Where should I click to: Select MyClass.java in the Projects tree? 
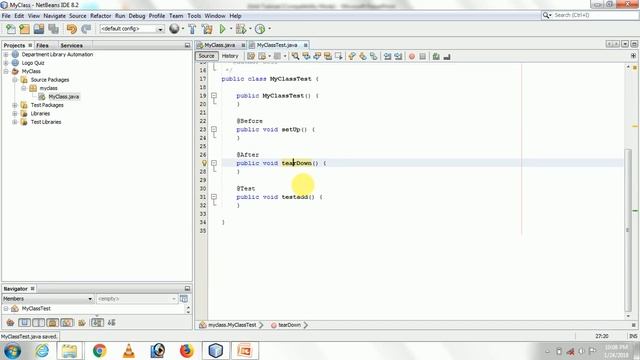64,97
